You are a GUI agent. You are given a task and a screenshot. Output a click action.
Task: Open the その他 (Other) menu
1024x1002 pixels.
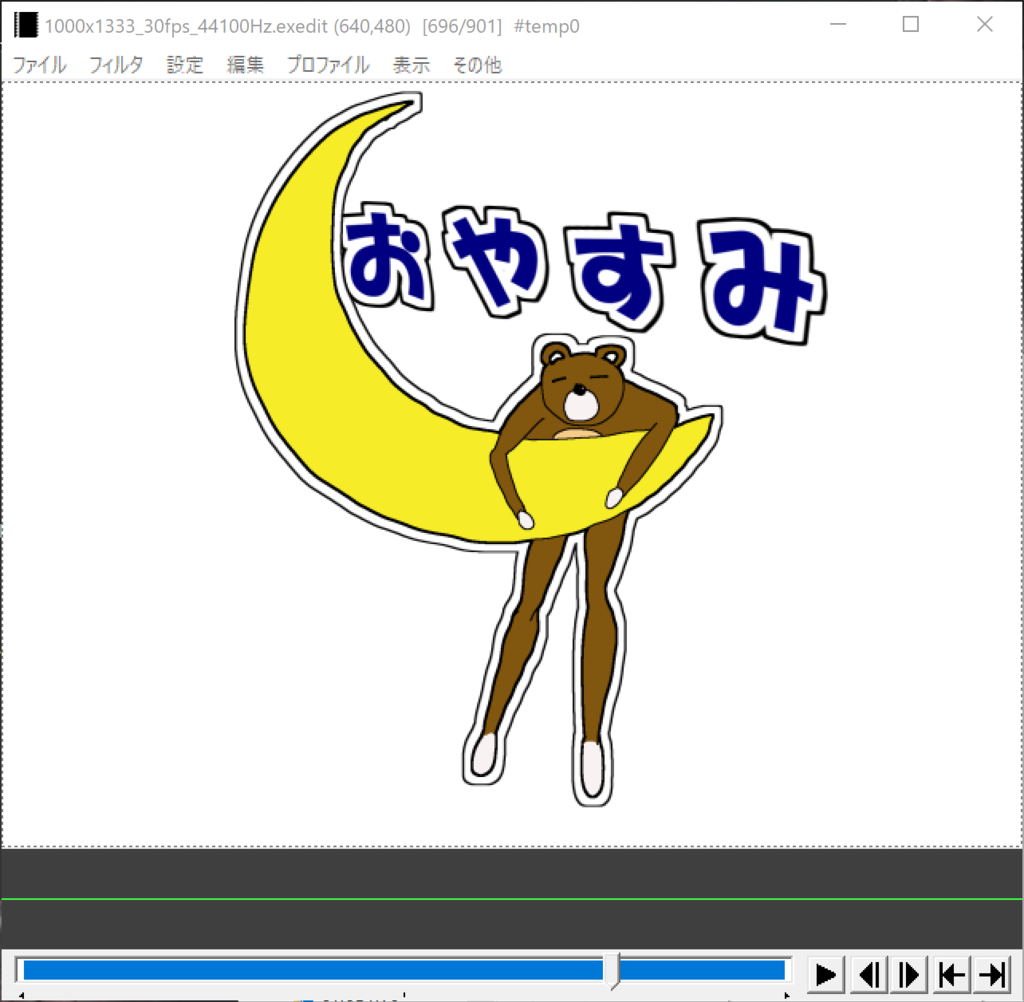[x=475, y=64]
